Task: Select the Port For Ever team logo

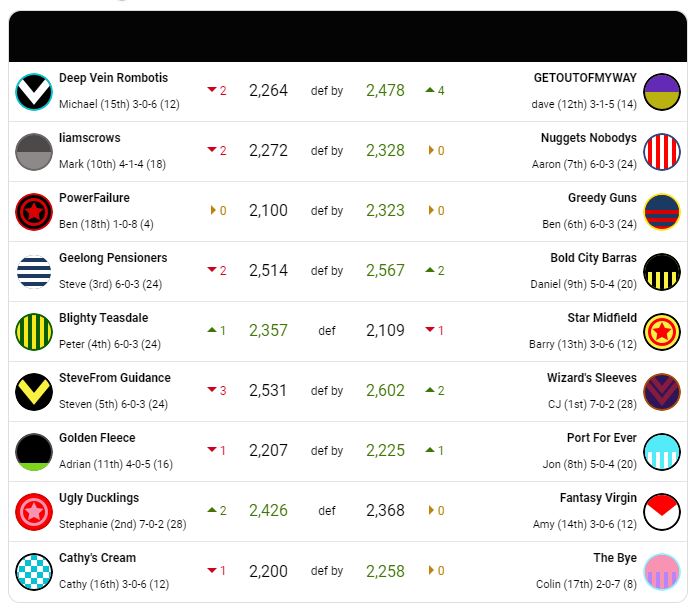Action: click(x=662, y=451)
